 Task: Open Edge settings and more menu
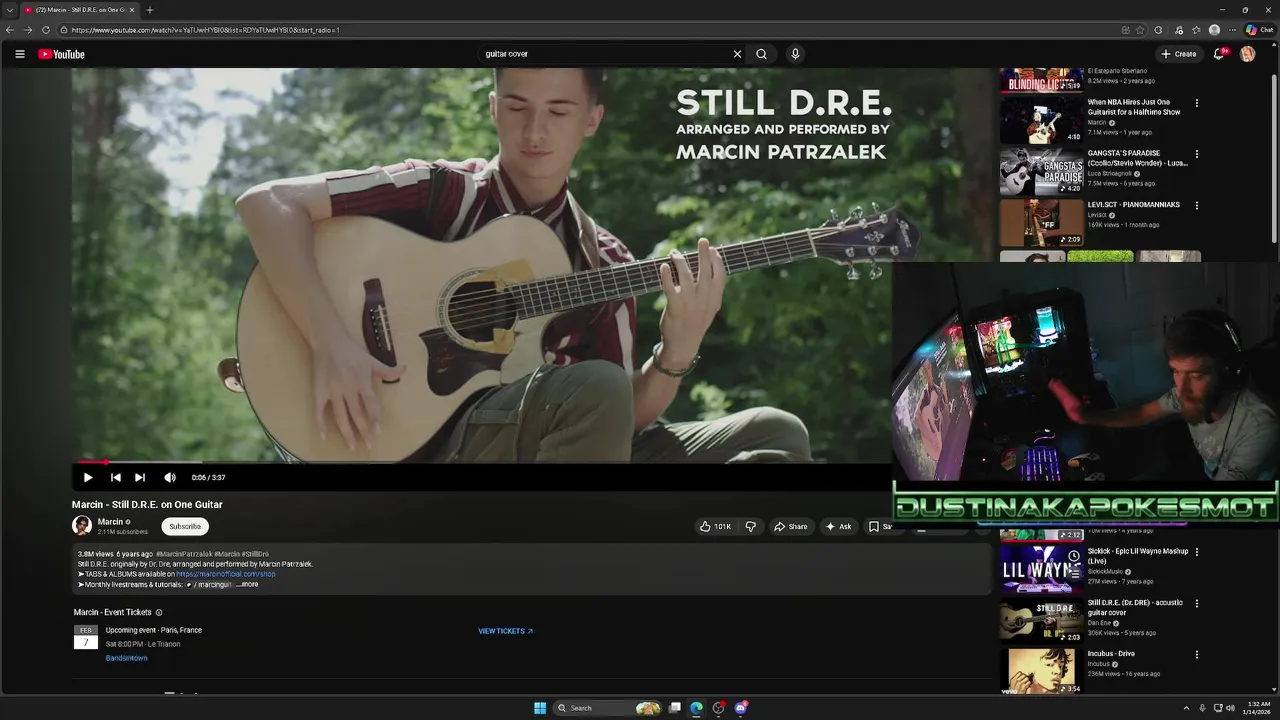[x=1231, y=30]
